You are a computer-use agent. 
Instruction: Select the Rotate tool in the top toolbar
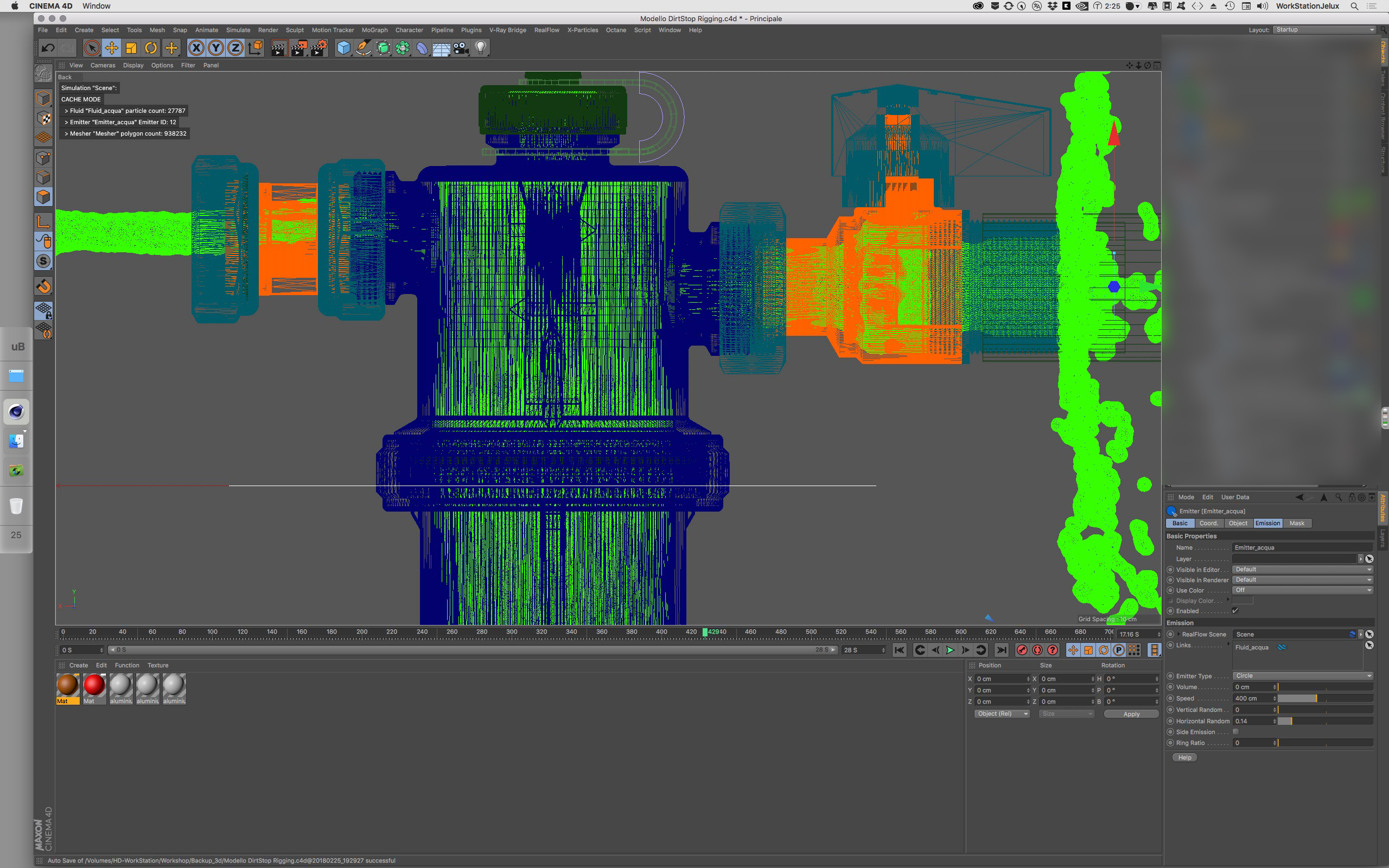point(151,48)
